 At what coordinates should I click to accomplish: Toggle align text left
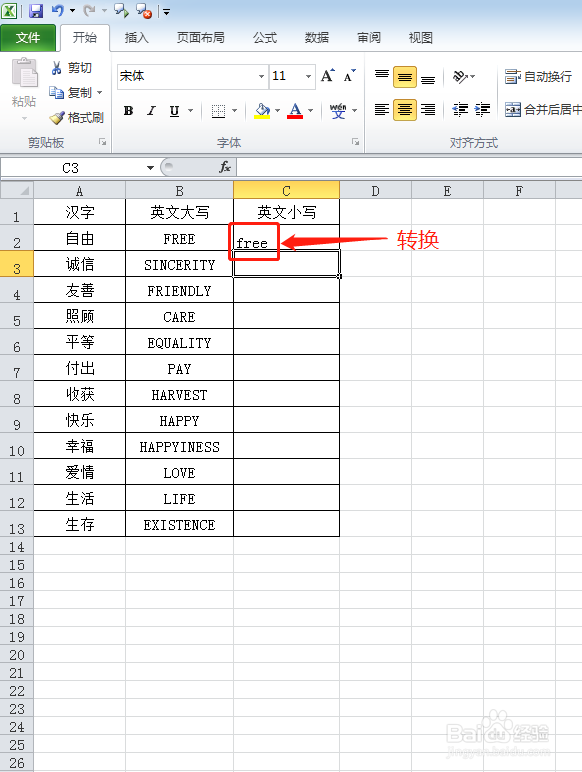[x=382, y=109]
